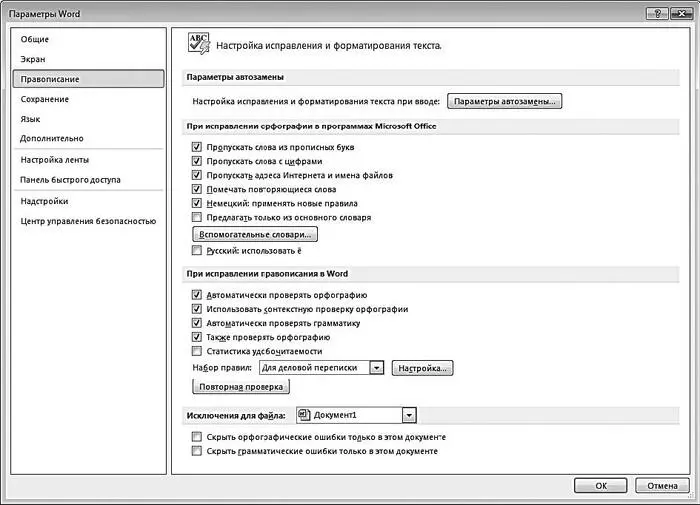The image size is (700, 505).
Task: Click the Повторная проверка button
Action: pyautogui.click(x=241, y=387)
